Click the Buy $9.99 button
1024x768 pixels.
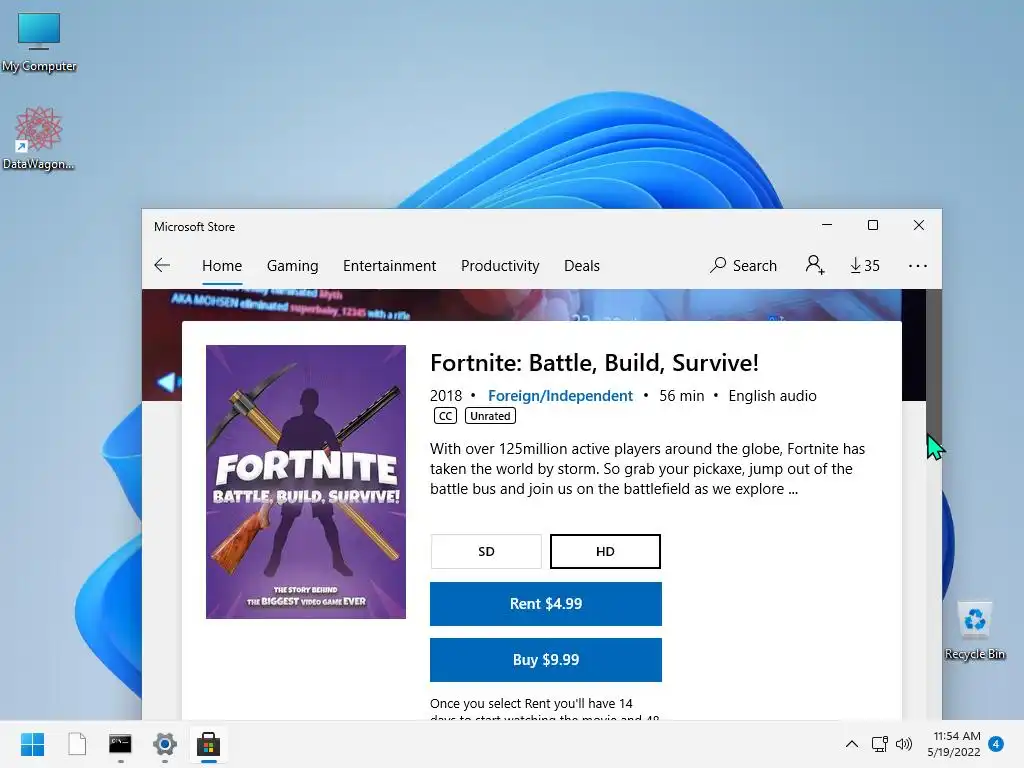pyautogui.click(x=546, y=660)
